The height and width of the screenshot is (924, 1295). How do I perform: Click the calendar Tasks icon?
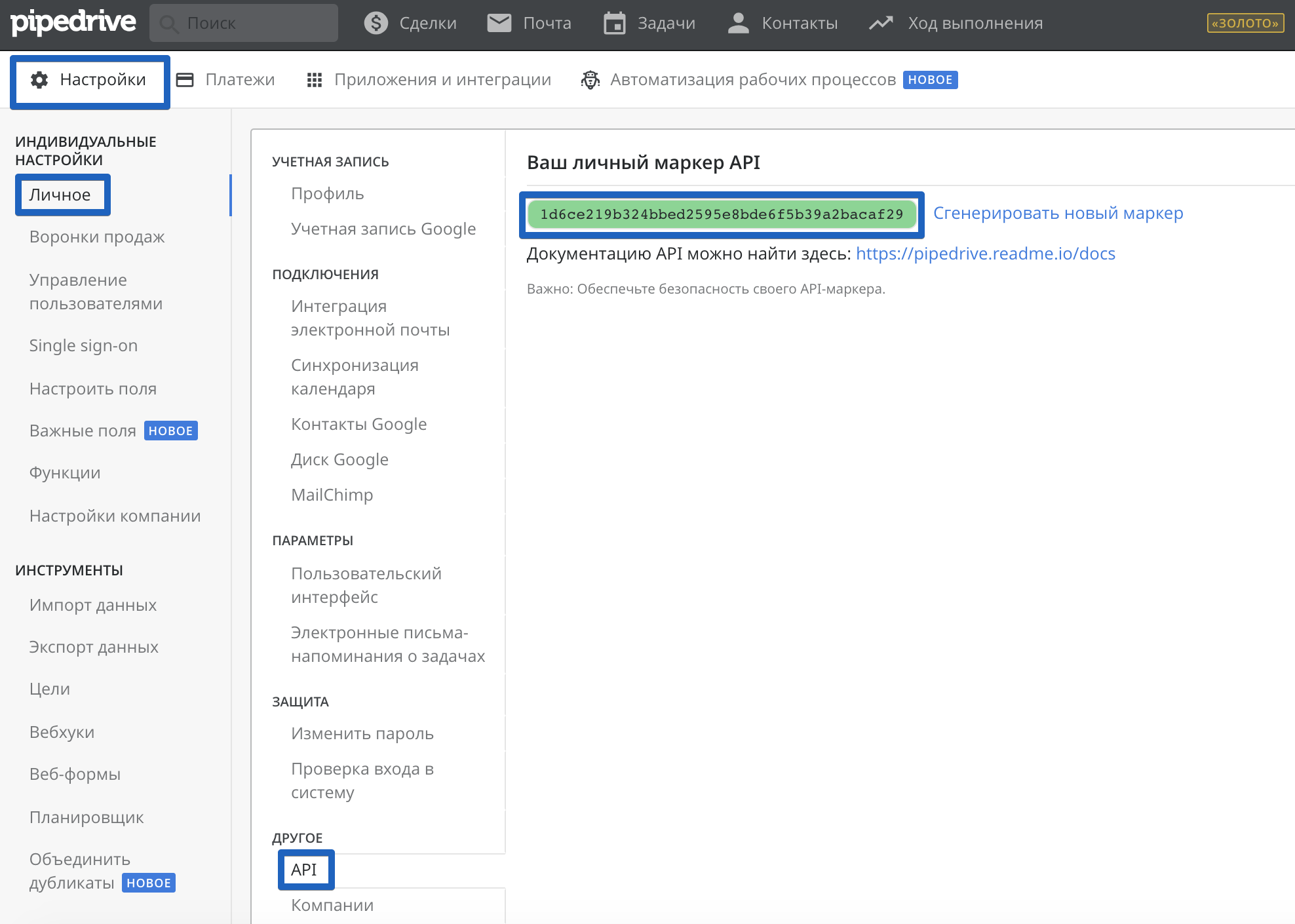615,23
